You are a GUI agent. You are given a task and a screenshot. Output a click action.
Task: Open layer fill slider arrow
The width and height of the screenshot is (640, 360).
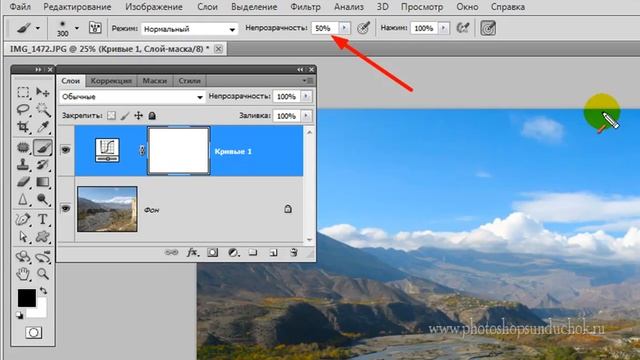point(306,116)
